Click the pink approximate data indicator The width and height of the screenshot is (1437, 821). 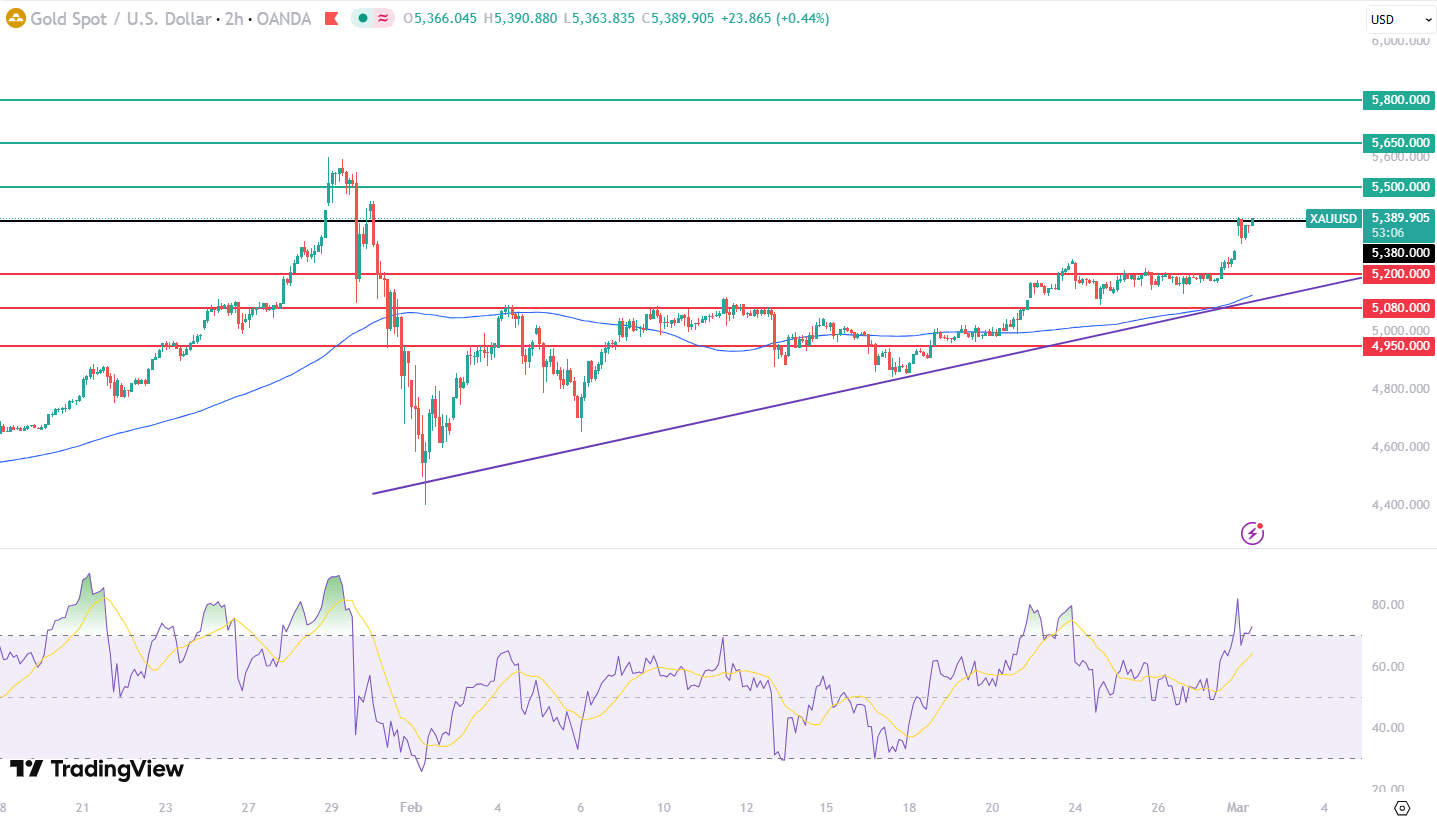coord(382,18)
